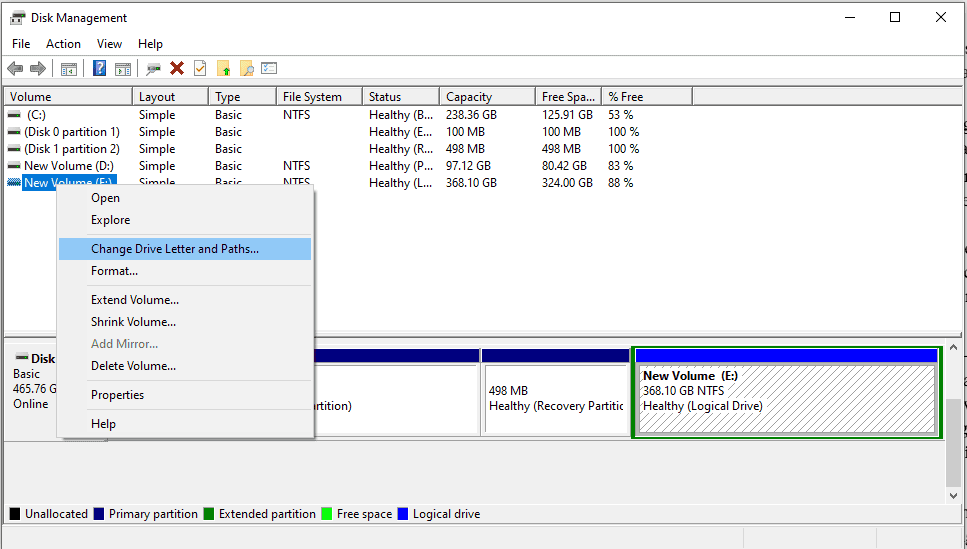967x549 pixels.
Task: Click the Back arrow toolbar icon
Action: click(x=15, y=68)
